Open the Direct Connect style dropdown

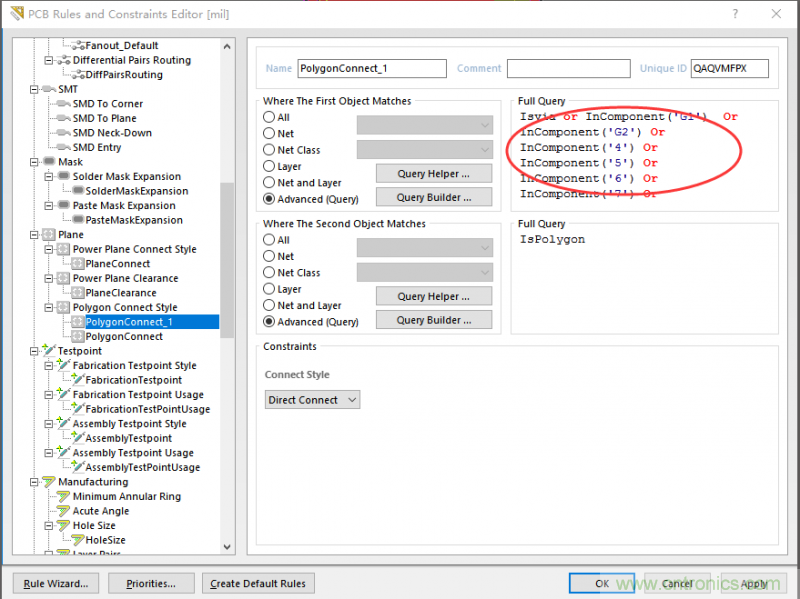312,400
